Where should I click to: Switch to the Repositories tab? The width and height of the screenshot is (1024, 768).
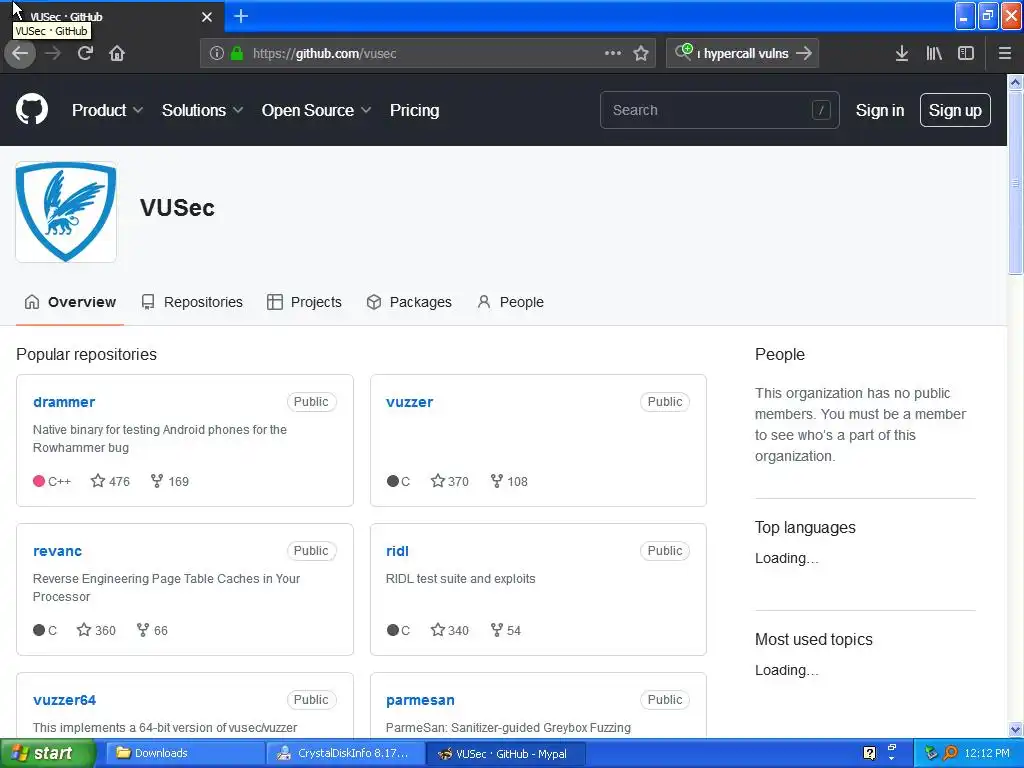pos(192,302)
